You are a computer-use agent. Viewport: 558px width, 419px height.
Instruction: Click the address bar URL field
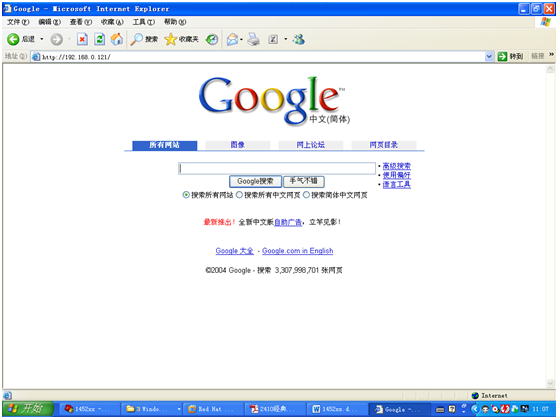click(262, 57)
